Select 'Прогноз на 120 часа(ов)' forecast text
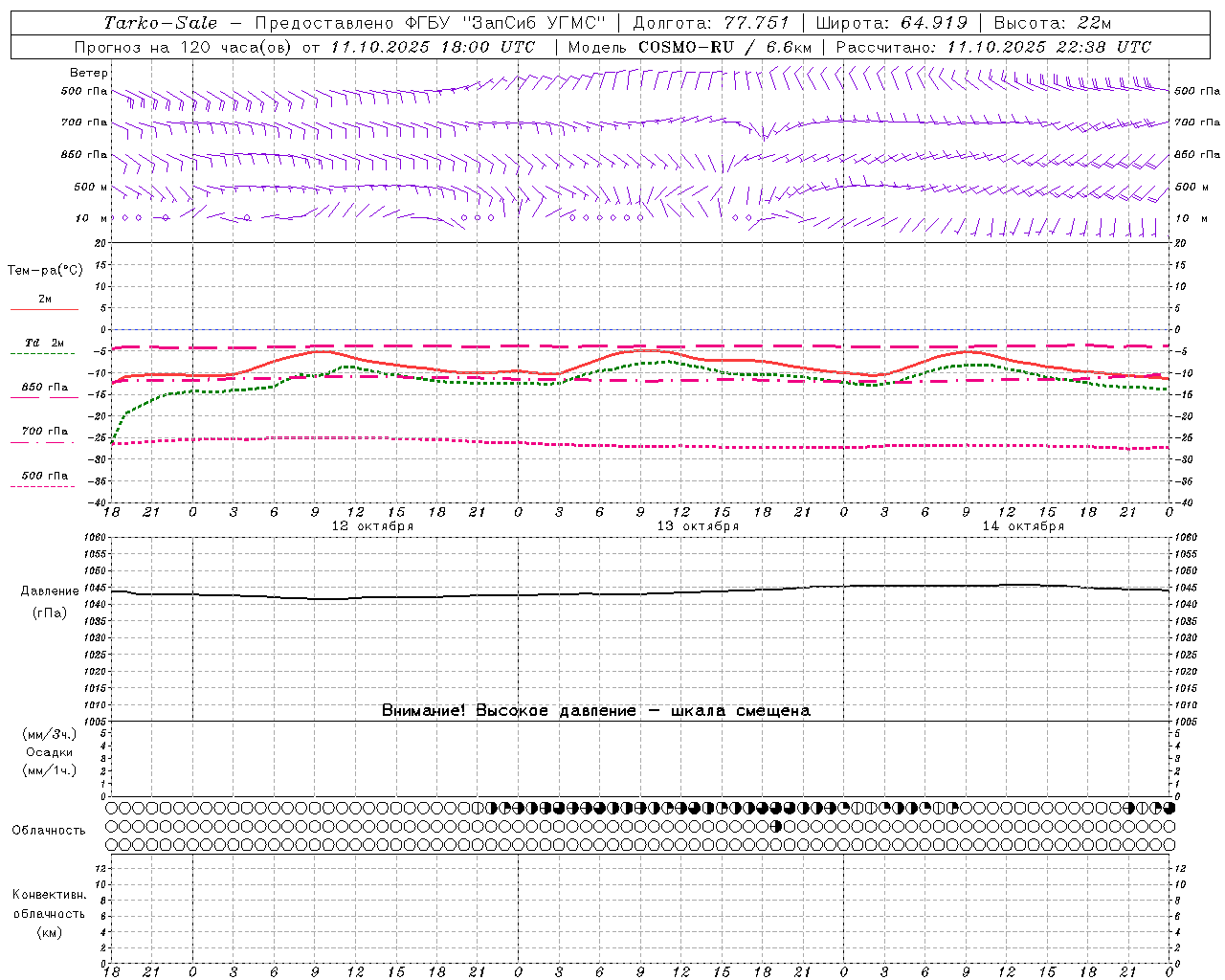This screenshot has width=1225, height=980. (x=184, y=47)
